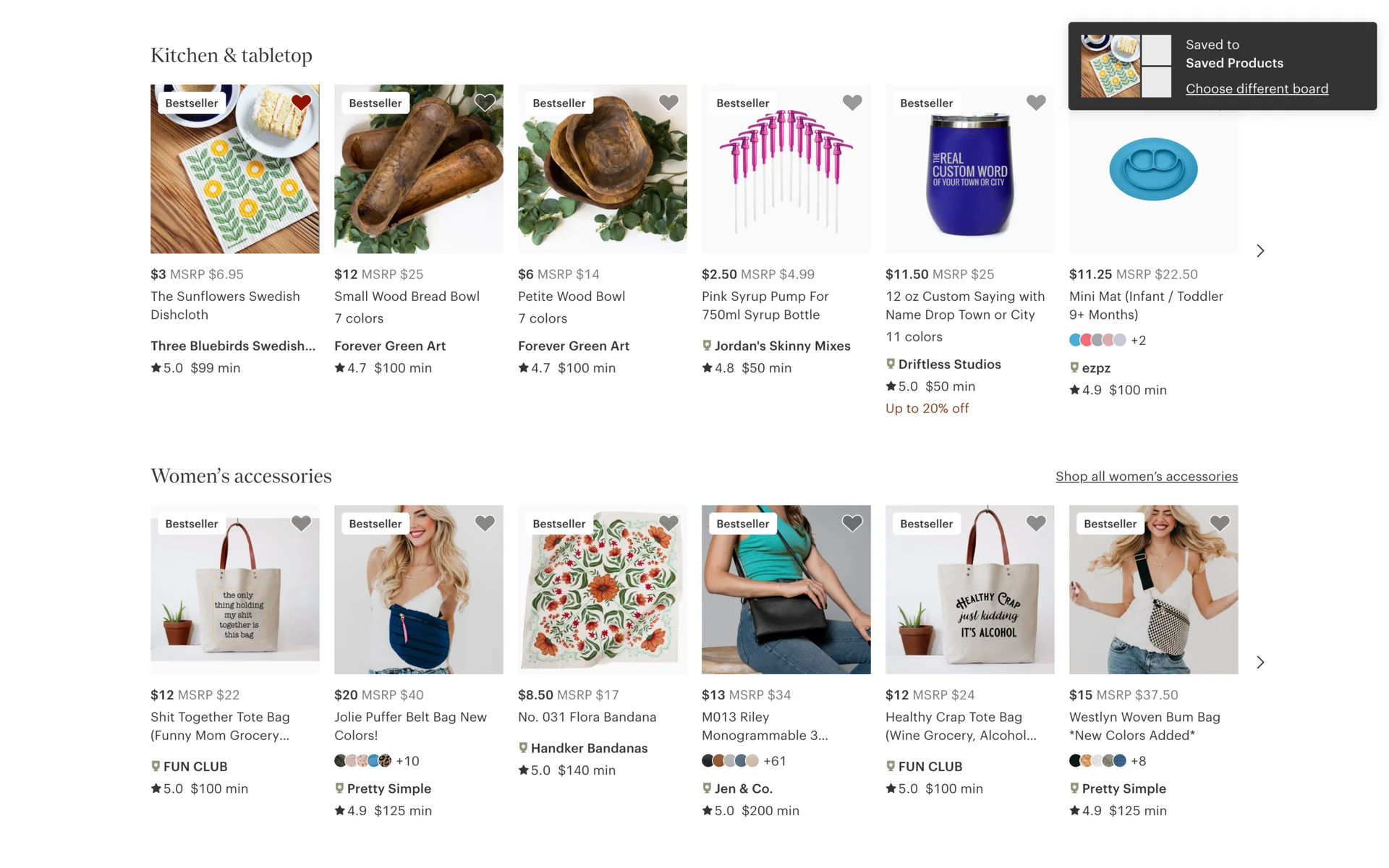The width and height of the screenshot is (1389, 868).
Task: Open Shop all women's accessories link
Action: [x=1146, y=477]
